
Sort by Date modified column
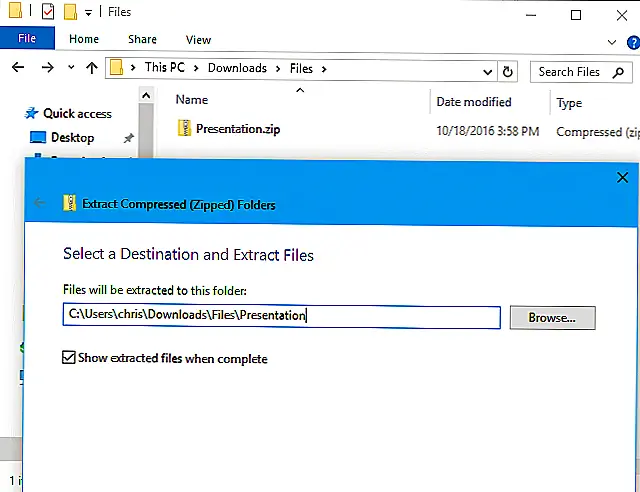[x=474, y=102]
